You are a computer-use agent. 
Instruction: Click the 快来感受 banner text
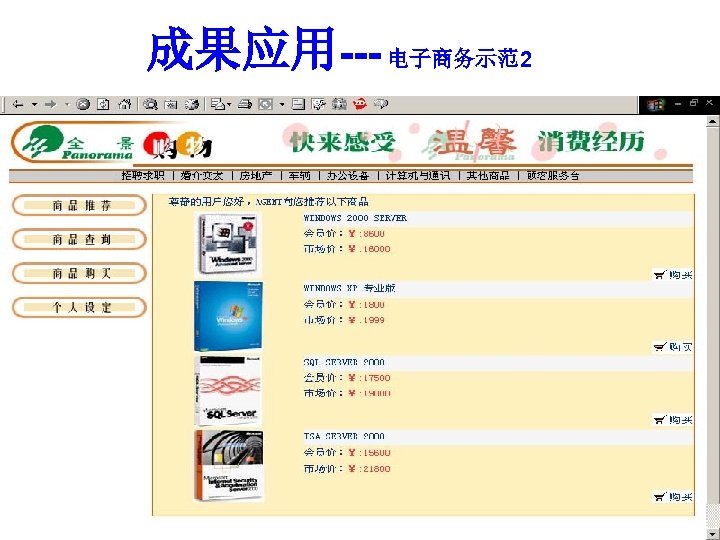coord(343,141)
